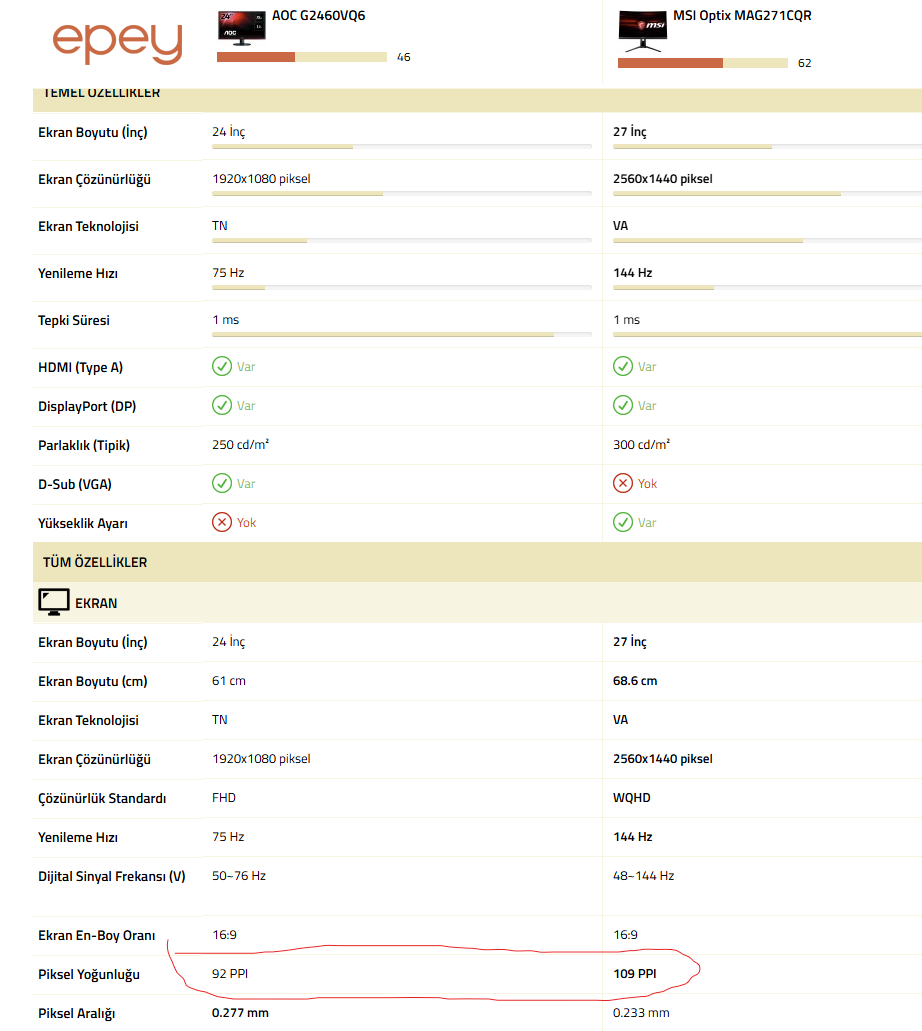Select the Ekran En-Boy Oranı row label
The width and height of the screenshot is (922, 1031).
click(x=97, y=935)
